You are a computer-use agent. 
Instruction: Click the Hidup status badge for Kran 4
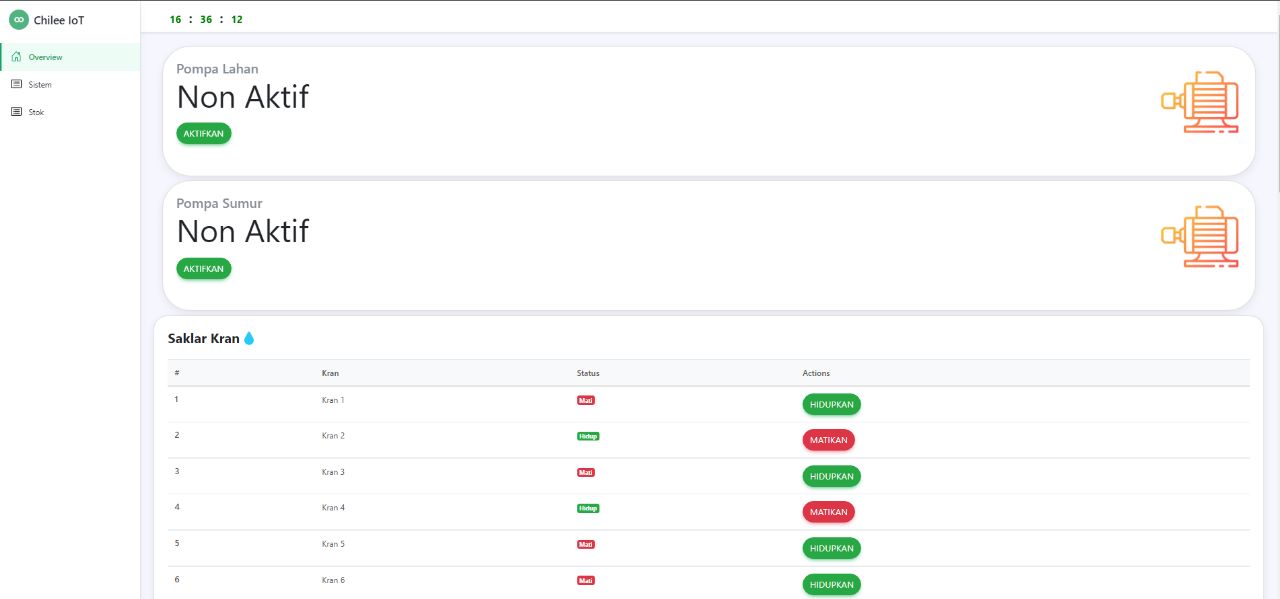tap(588, 508)
